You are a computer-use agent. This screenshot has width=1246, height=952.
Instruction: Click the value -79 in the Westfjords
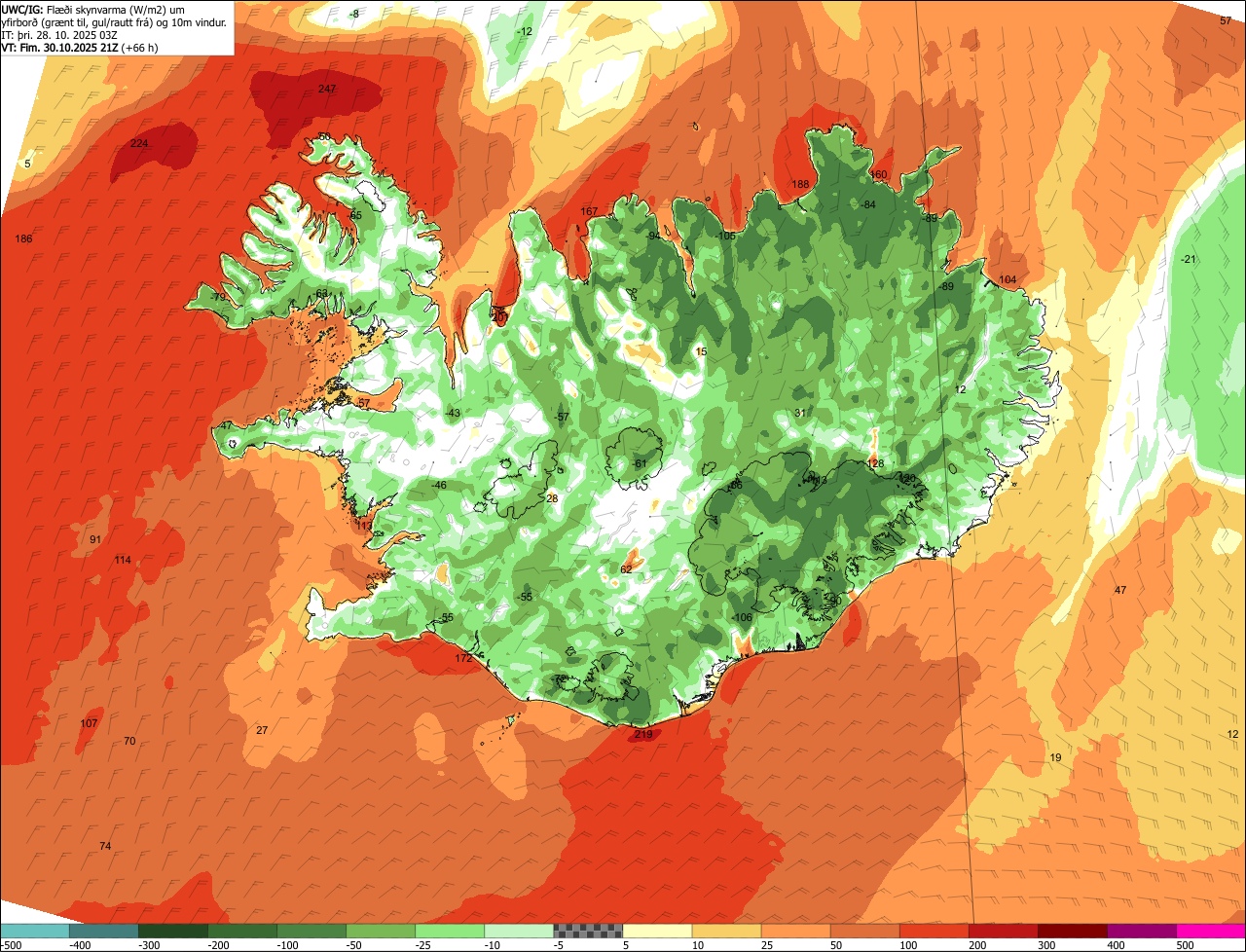(x=218, y=297)
